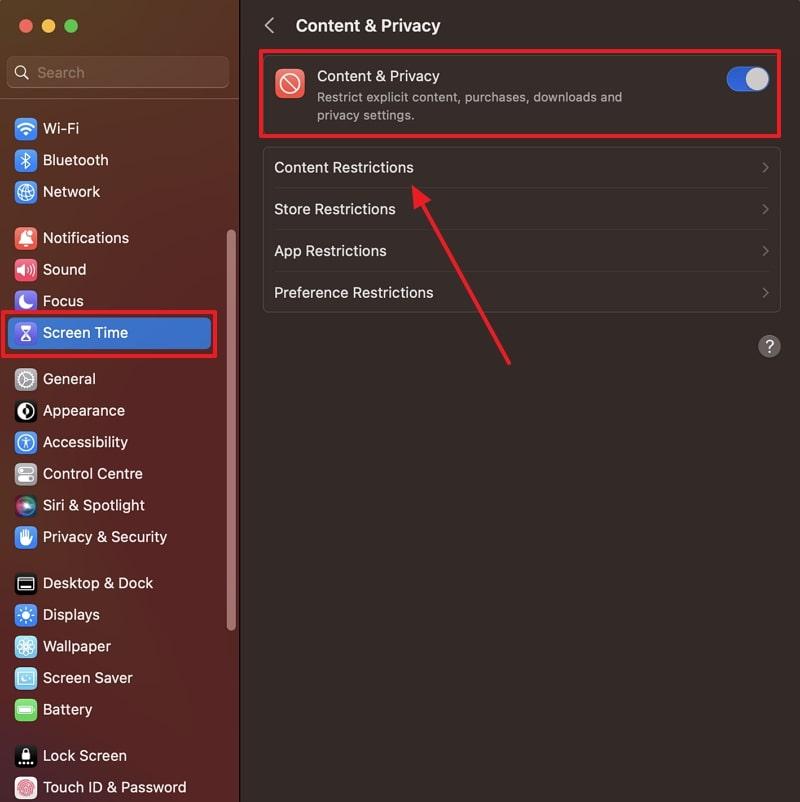Open the Store Restrictions row
This screenshot has height=802, width=800.
[x=521, y=209]
